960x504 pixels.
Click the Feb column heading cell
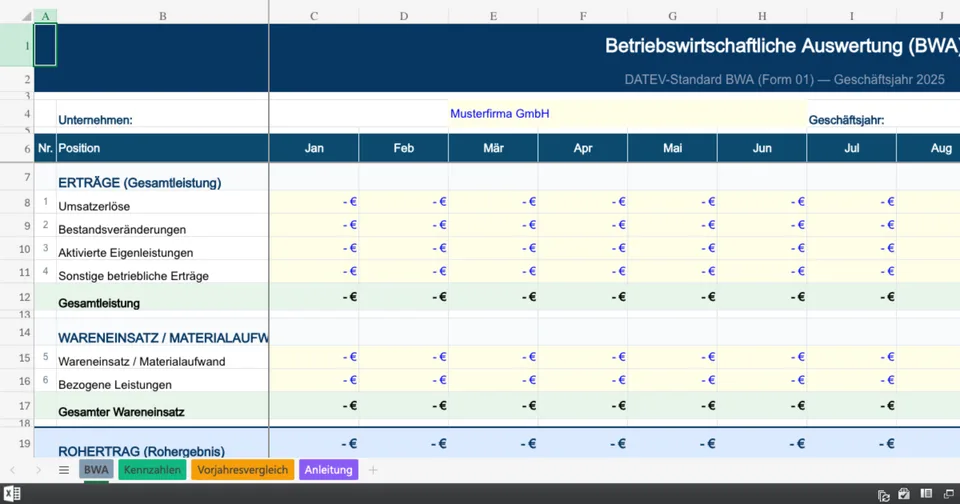point(403,148)
